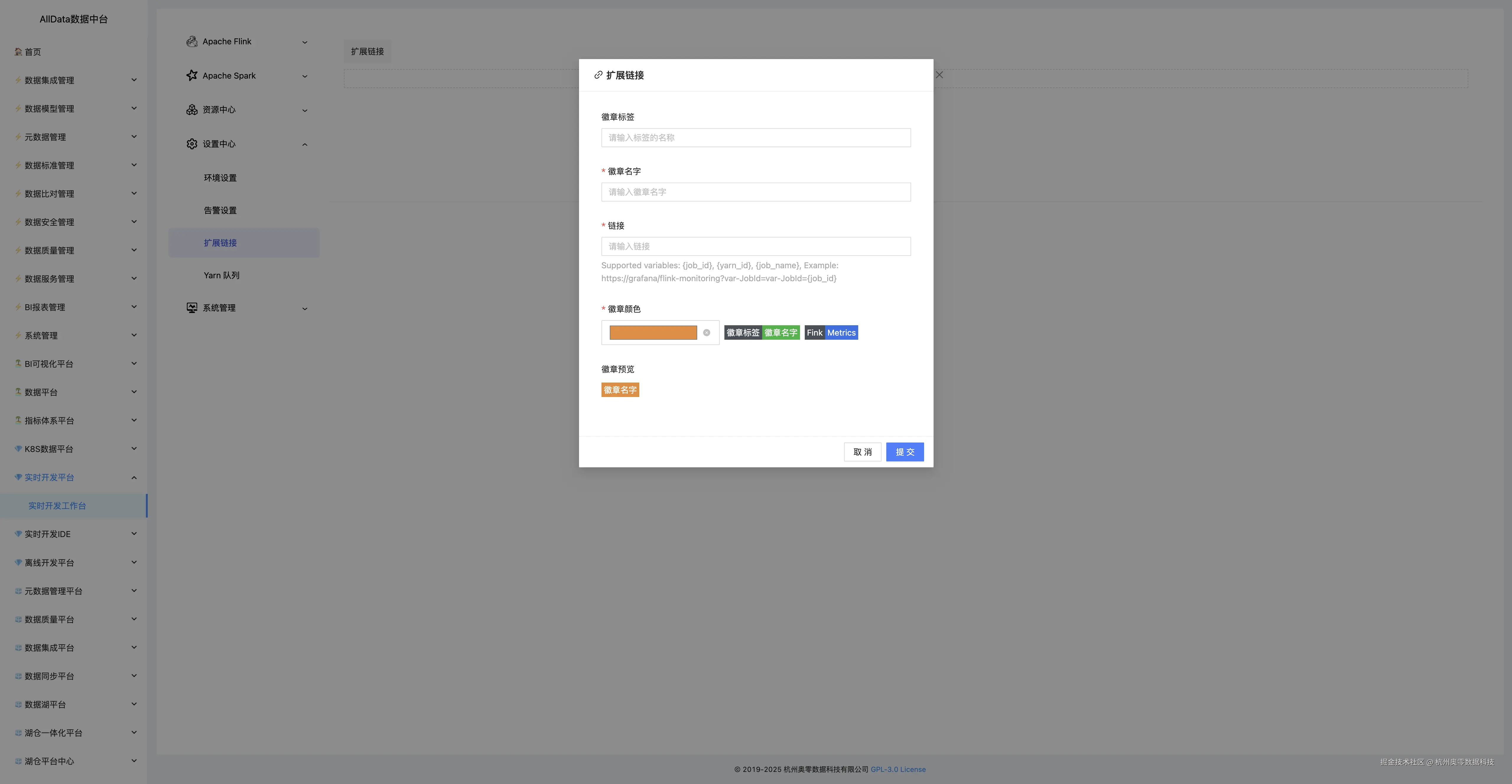This screenshot has height=784, width=1512.
Task: Click the 资源中心 cubes icon
Action: click(191, 110)
